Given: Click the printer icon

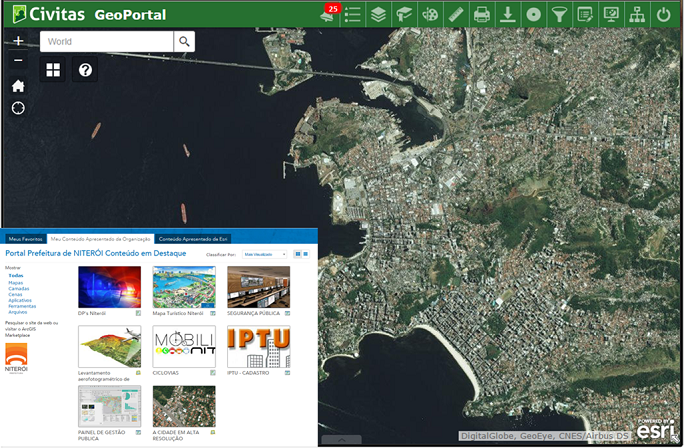Looking at the screenshot, I should tap(482, 14).
